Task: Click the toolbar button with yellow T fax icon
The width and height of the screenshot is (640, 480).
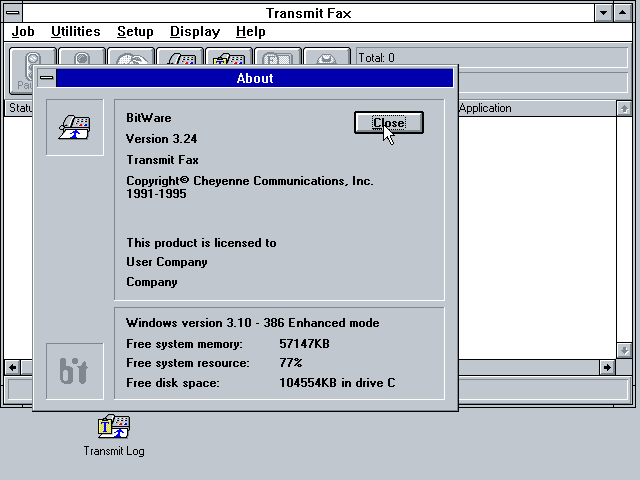Action: click(229, 57)
